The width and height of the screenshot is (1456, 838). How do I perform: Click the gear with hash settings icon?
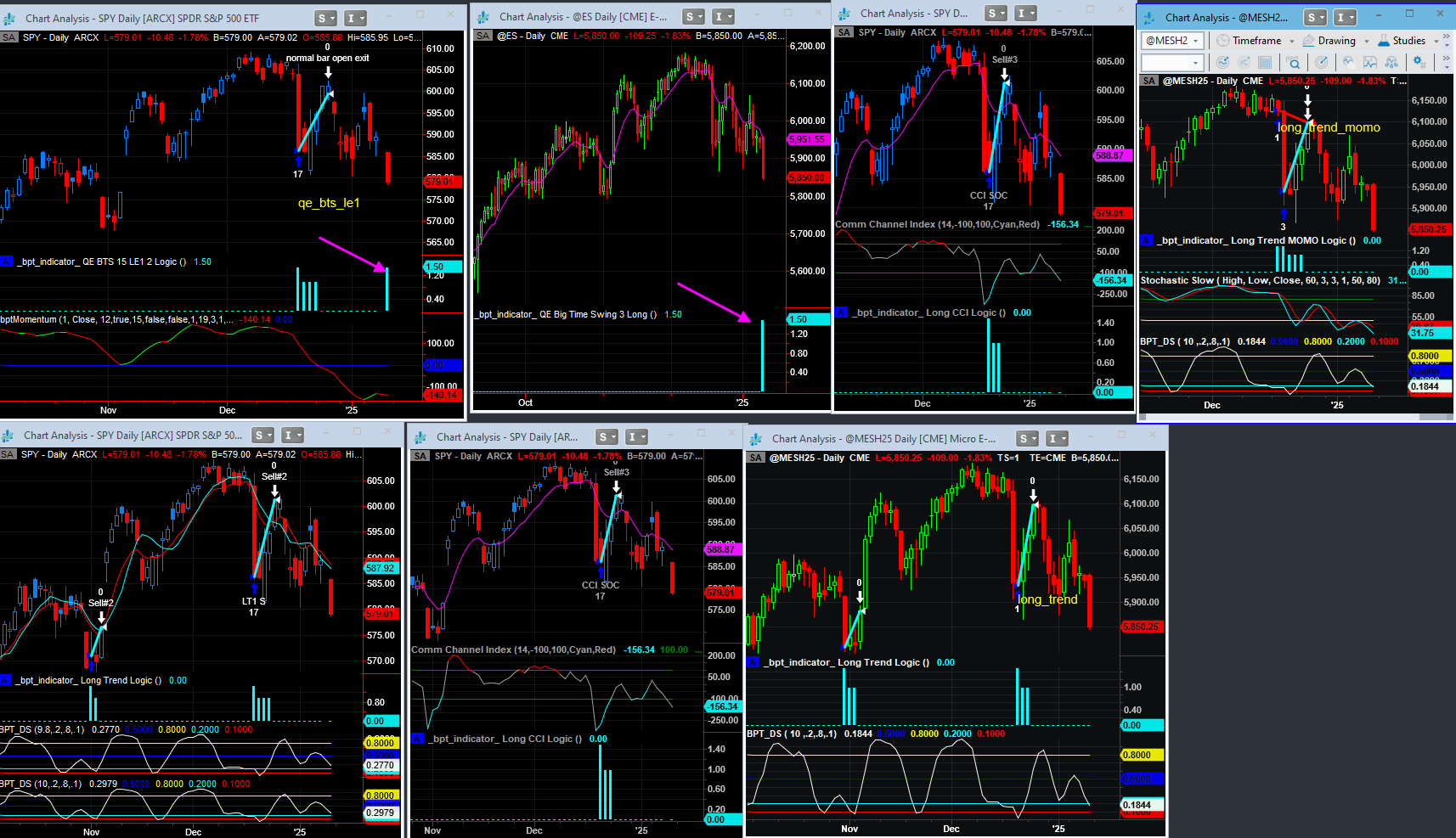pyautogui.click(x=1419, y=62)
